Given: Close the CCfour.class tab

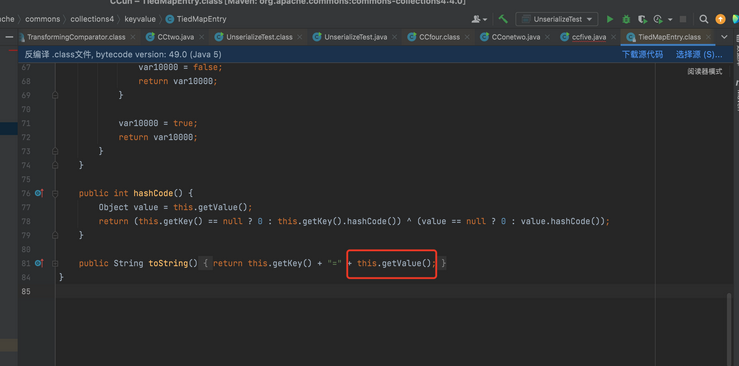Looking at the screenshot, I should tap(468, 37).
